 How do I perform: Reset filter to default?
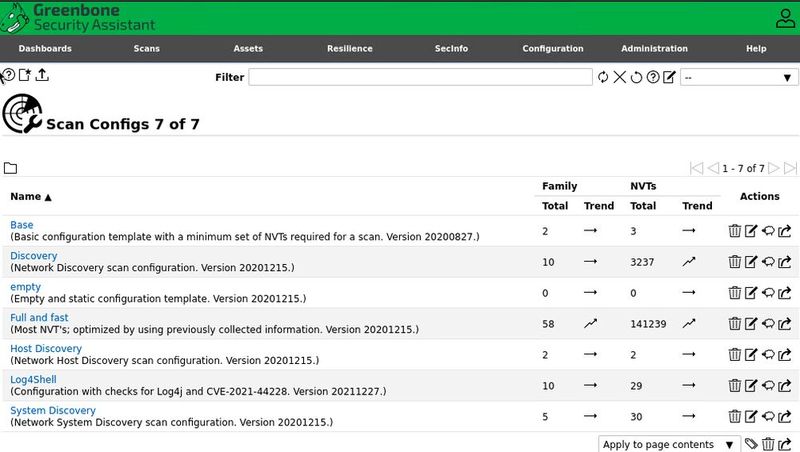click(x=636, y=77)
